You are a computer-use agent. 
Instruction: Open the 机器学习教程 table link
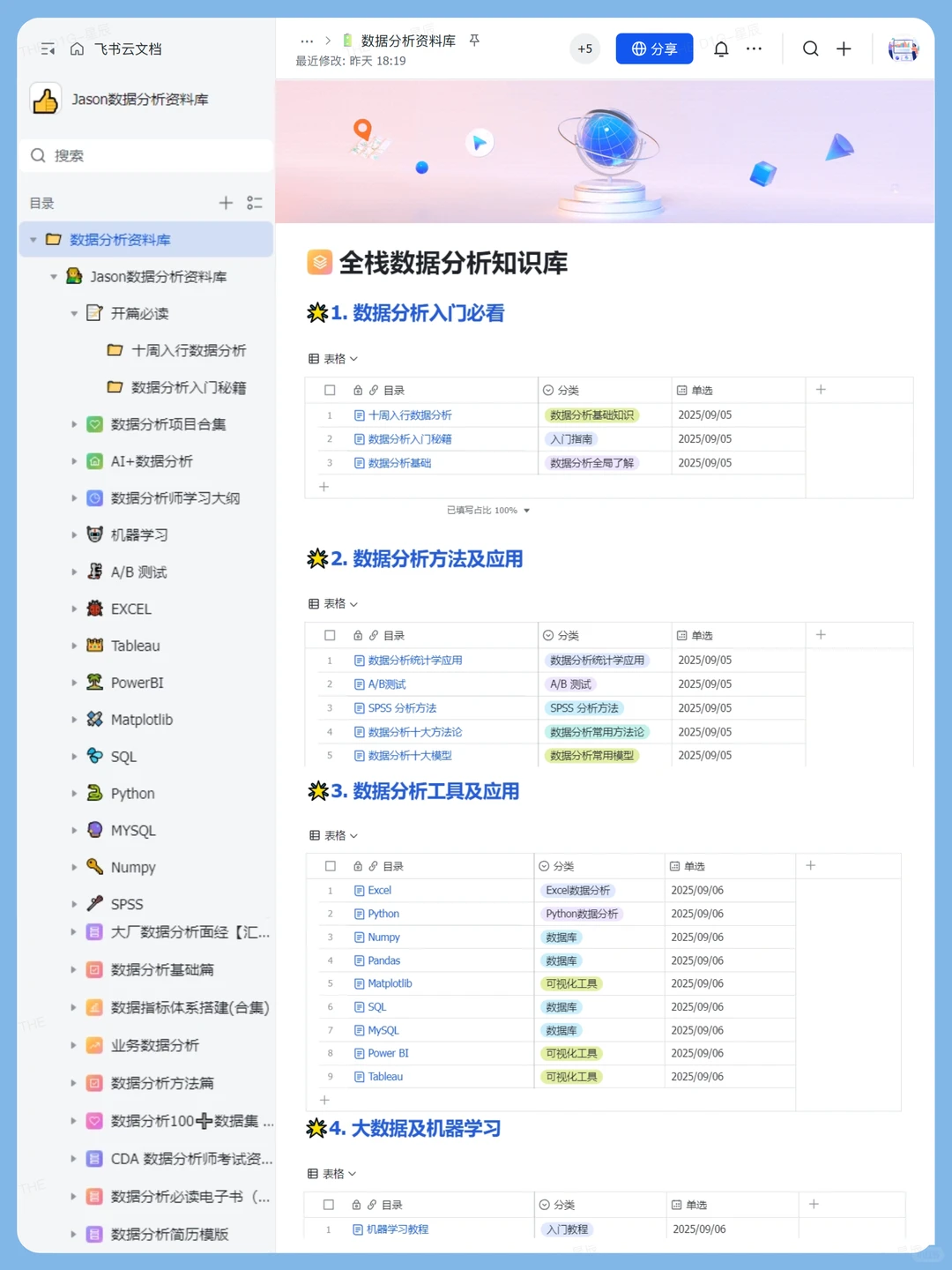point(398,1229)
